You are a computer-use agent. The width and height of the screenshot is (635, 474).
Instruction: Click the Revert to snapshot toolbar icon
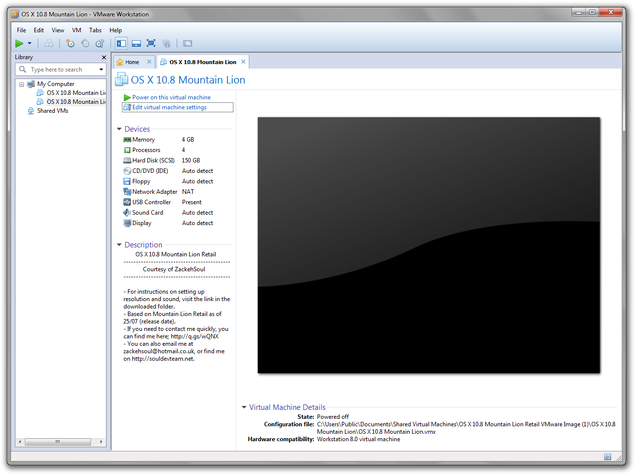point(85,43)
